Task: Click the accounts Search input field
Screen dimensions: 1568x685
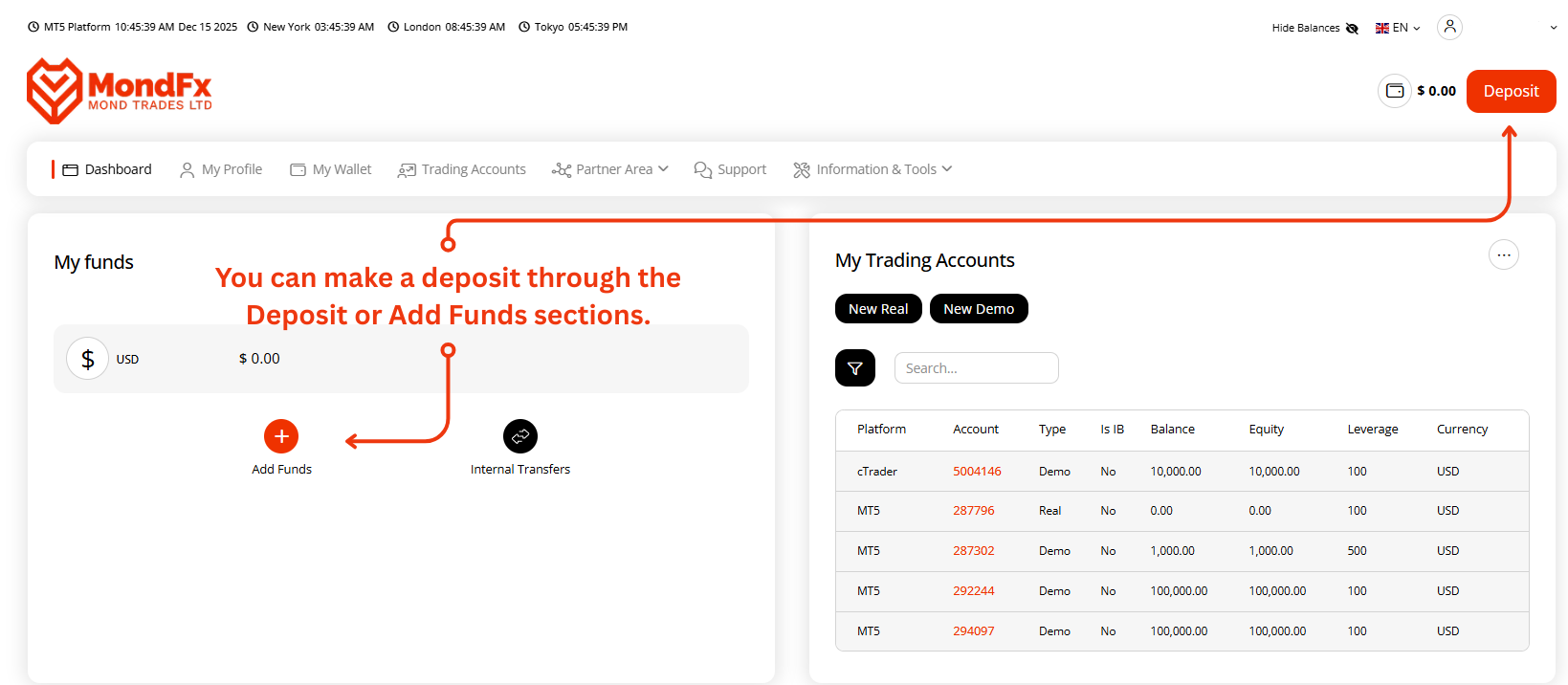Action: tap(976, 368)
